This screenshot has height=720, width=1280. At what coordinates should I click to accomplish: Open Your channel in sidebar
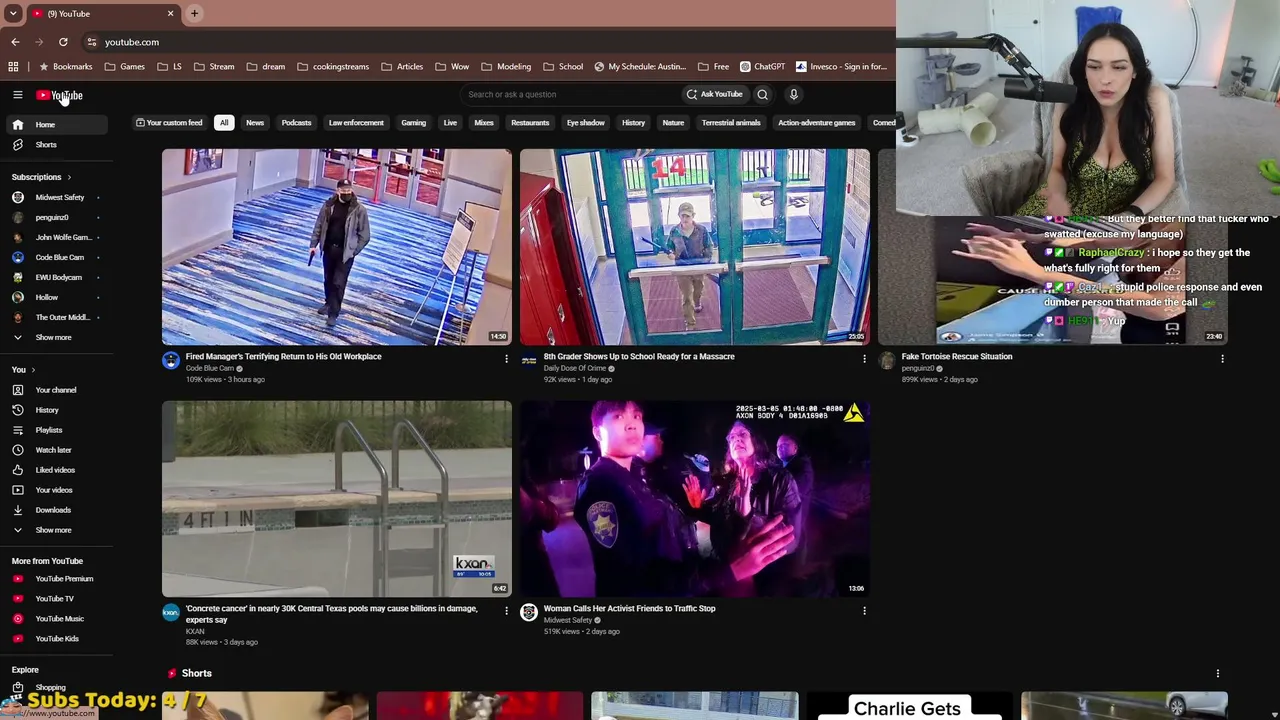55,390
